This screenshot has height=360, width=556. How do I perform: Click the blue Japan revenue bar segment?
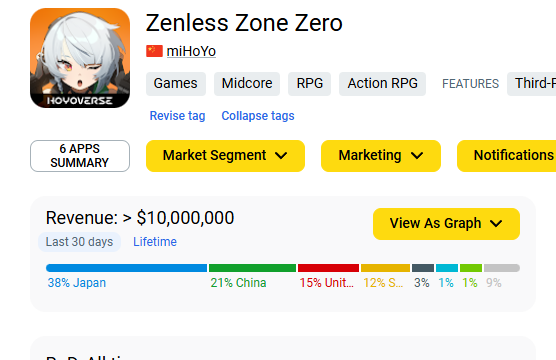point(127,268)
